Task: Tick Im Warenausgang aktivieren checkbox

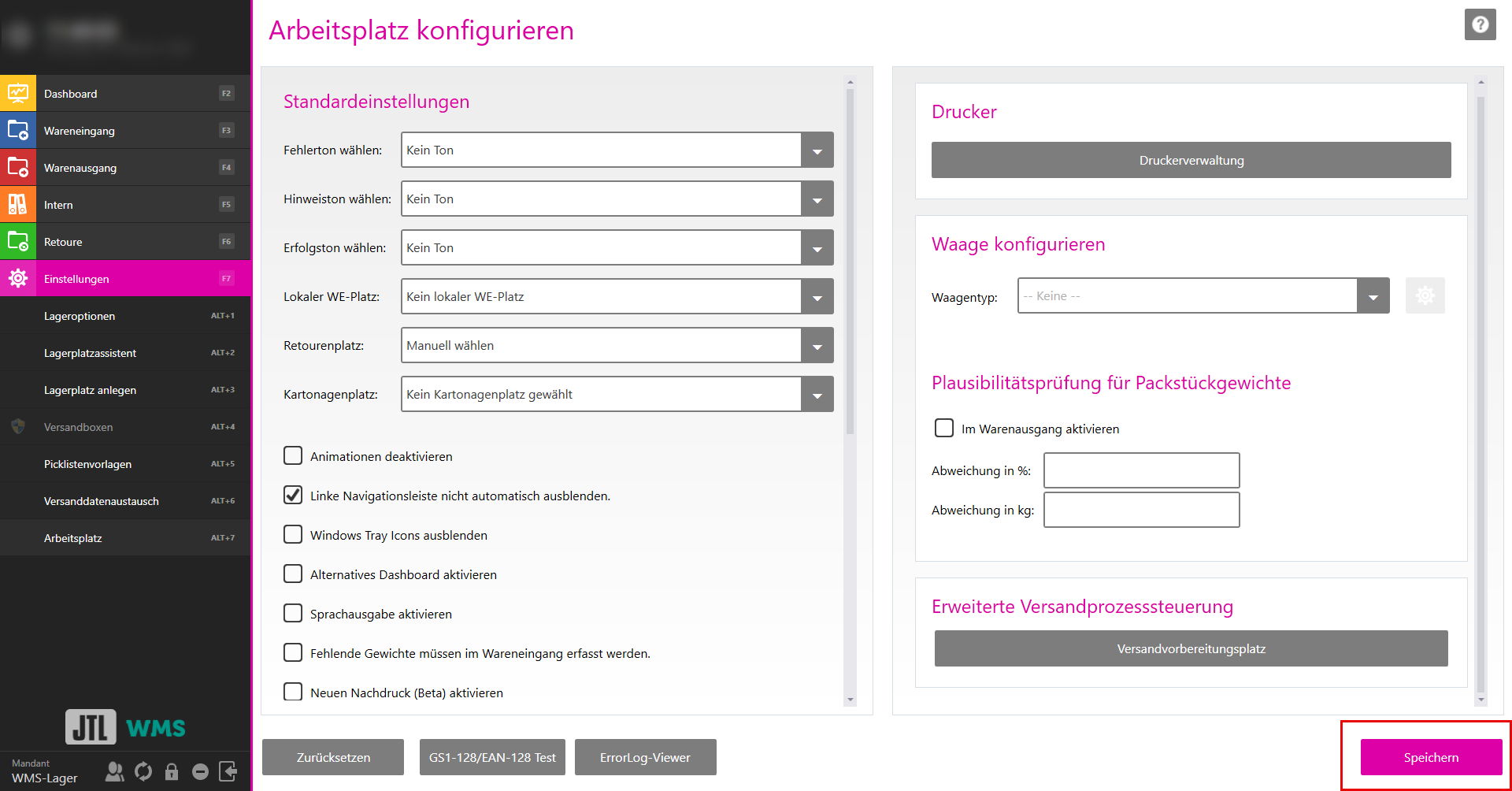Action: coord(943,428)
